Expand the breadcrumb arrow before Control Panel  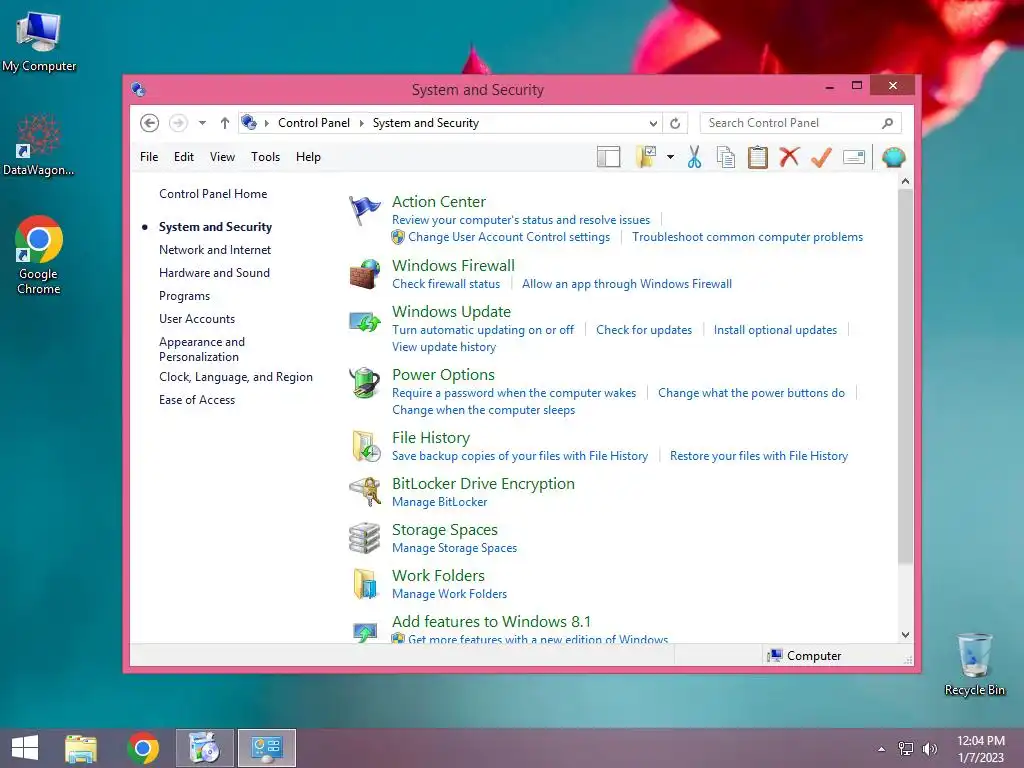click(x=266, y=123)
